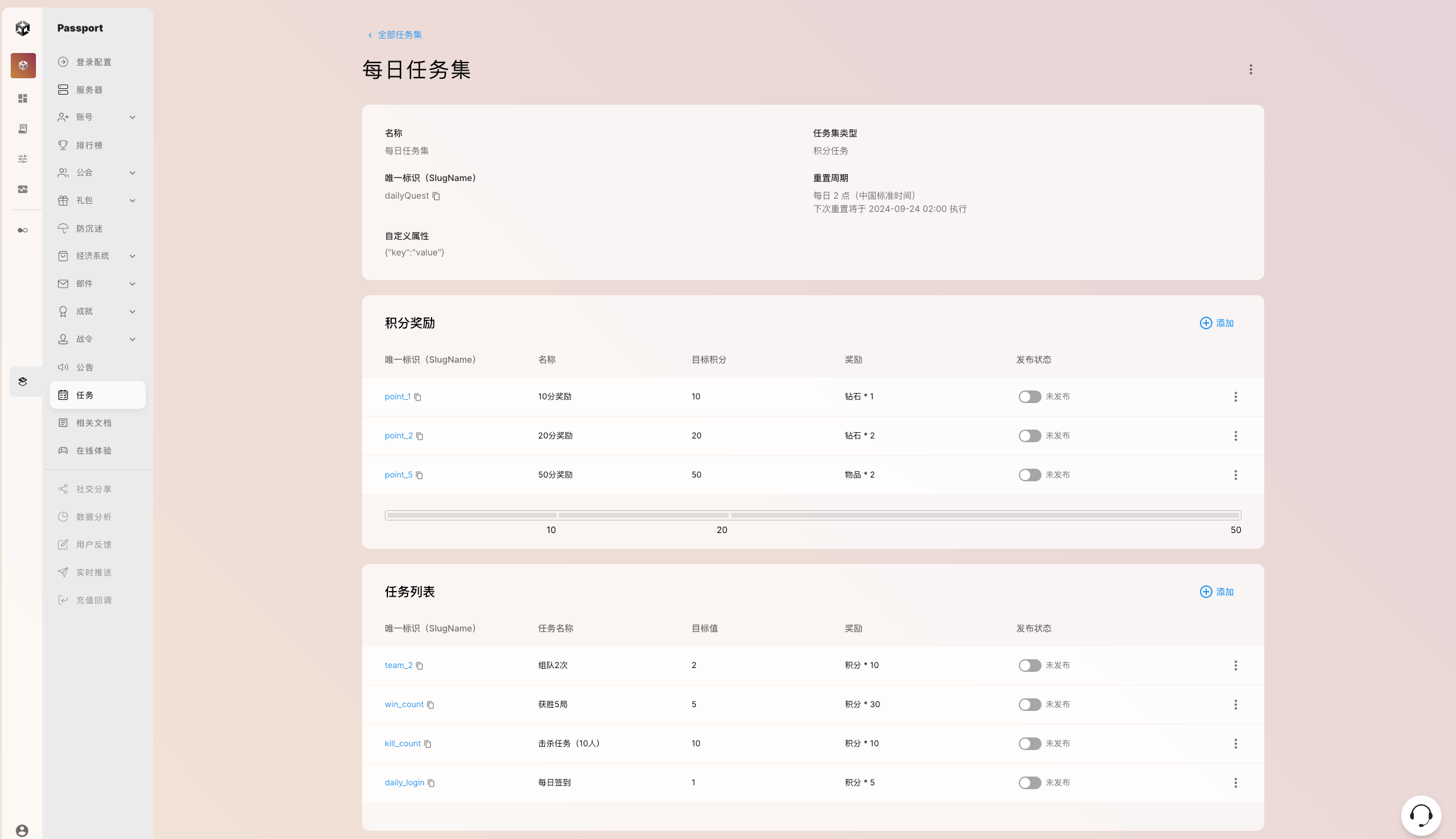The image size is (1456, 839).
Task: Click 添加 in the 积分奖励 section
Action: point(1217,323)
